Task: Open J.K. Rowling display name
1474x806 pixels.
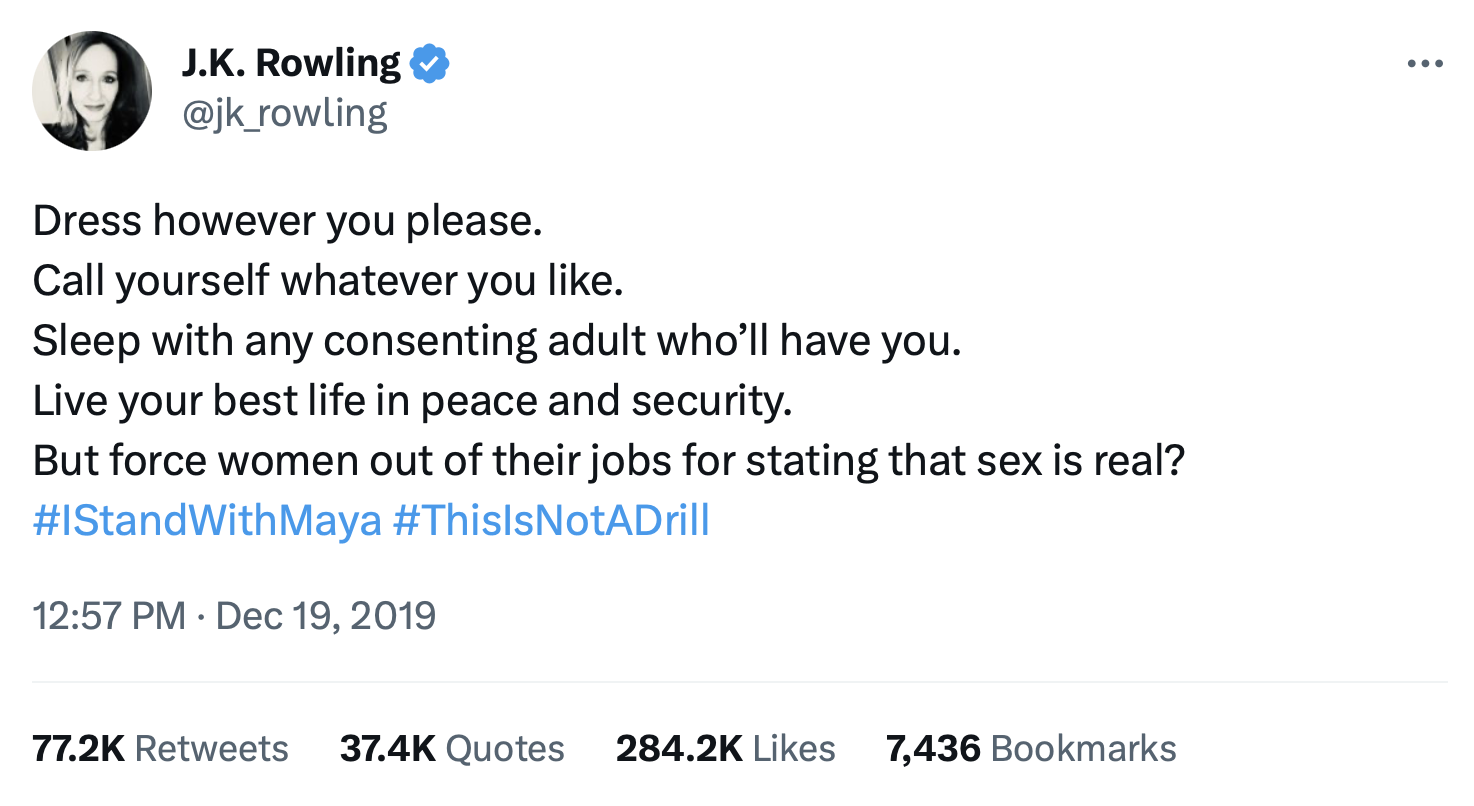Action: coord(291,64)
